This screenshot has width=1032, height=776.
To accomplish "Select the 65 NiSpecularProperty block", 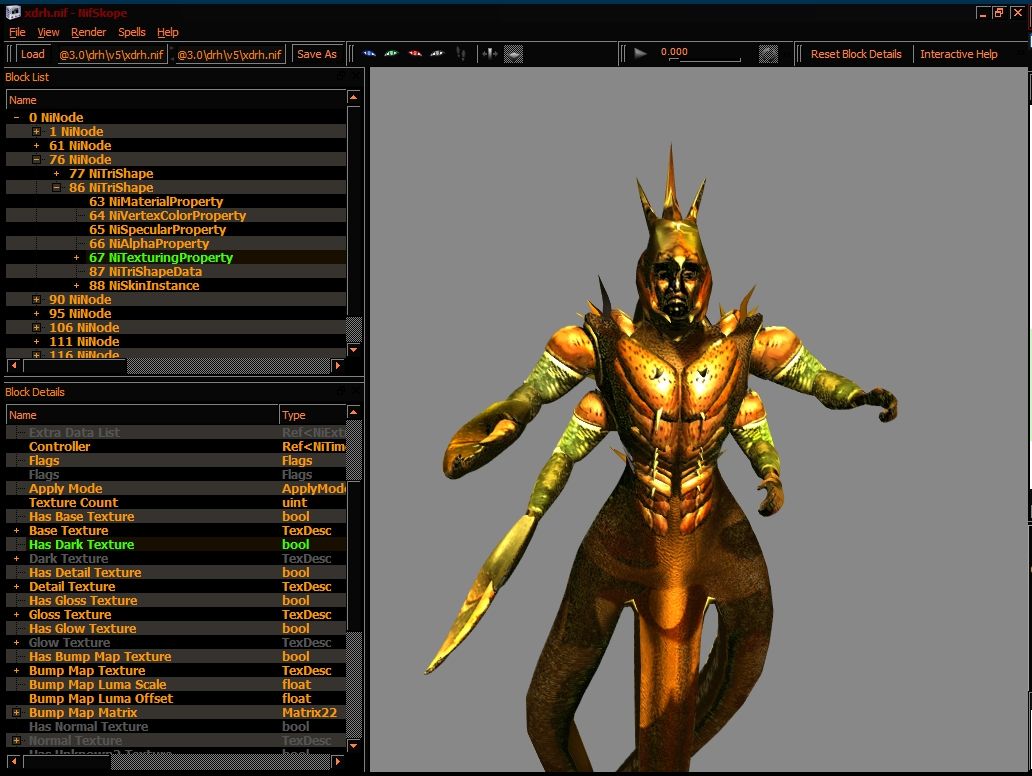I will coord(157,230).
